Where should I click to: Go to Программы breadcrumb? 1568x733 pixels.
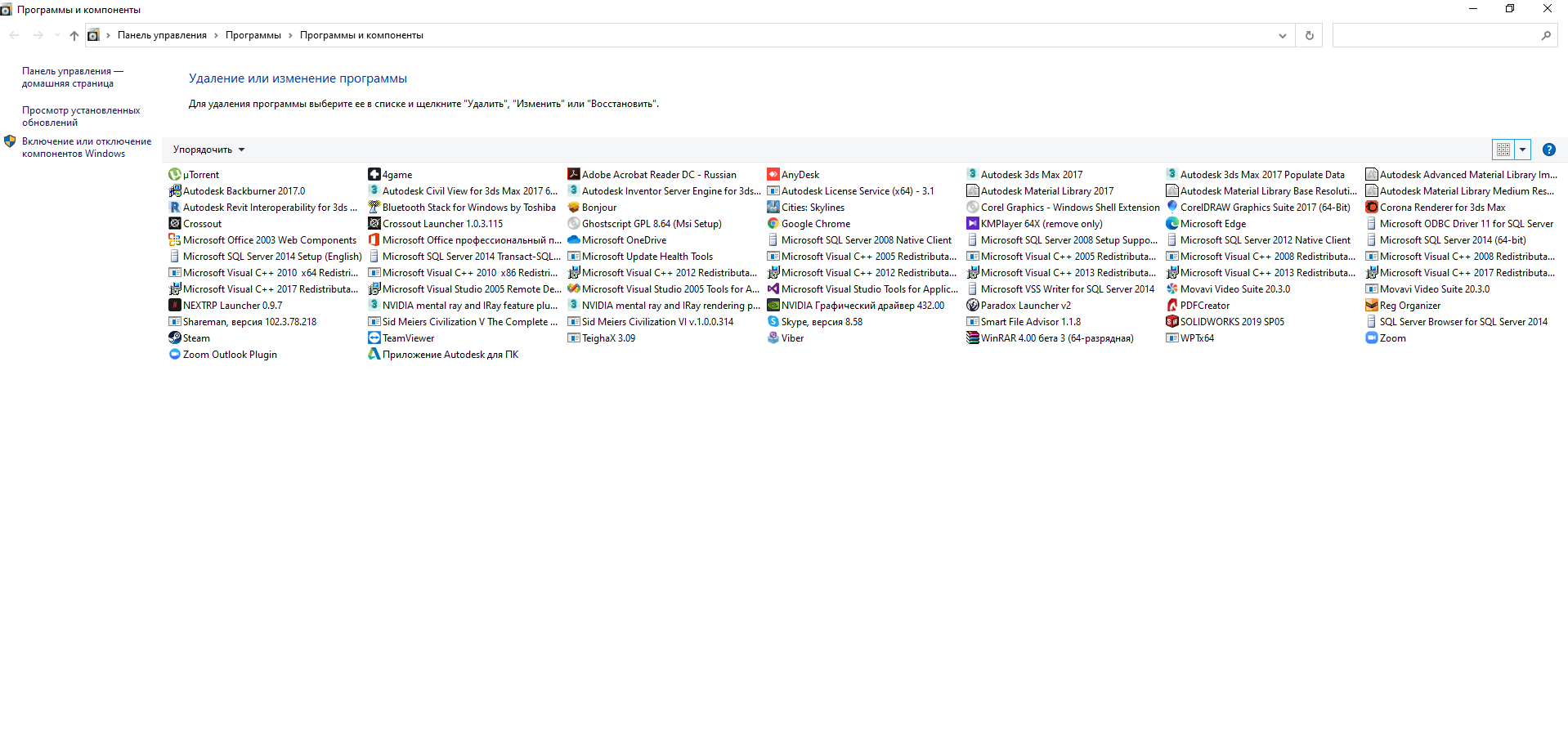253,35
